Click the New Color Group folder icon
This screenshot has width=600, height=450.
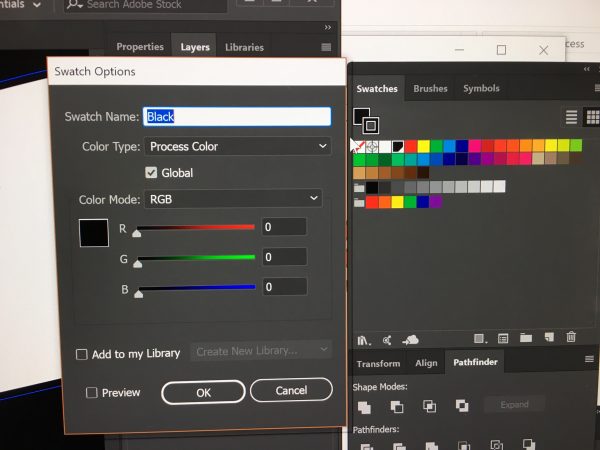point(526,339)
